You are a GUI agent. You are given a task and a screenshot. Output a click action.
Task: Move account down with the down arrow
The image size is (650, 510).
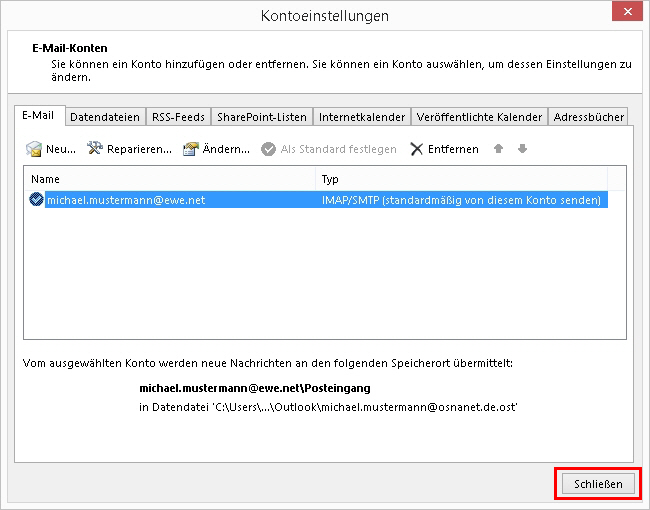coord(522,149)
